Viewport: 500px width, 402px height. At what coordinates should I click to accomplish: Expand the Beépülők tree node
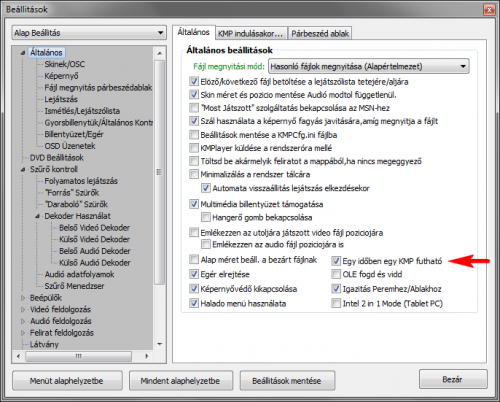click(23, 298)
